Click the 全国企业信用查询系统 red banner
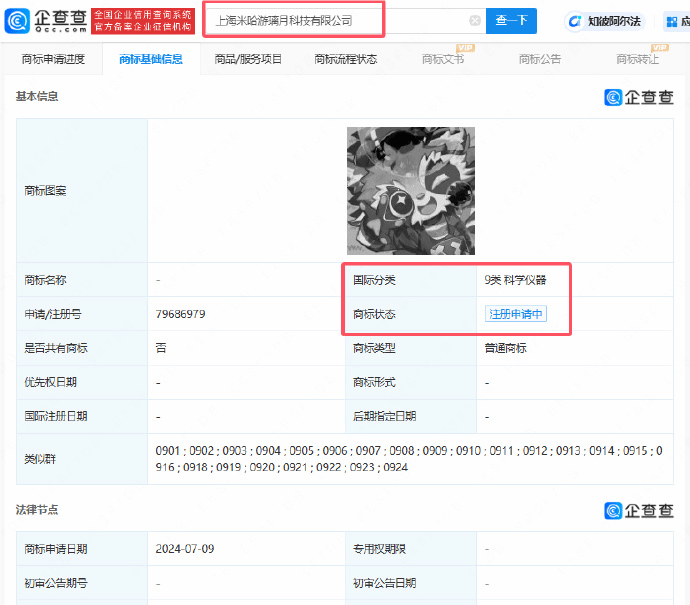 [x=156, y=21]
